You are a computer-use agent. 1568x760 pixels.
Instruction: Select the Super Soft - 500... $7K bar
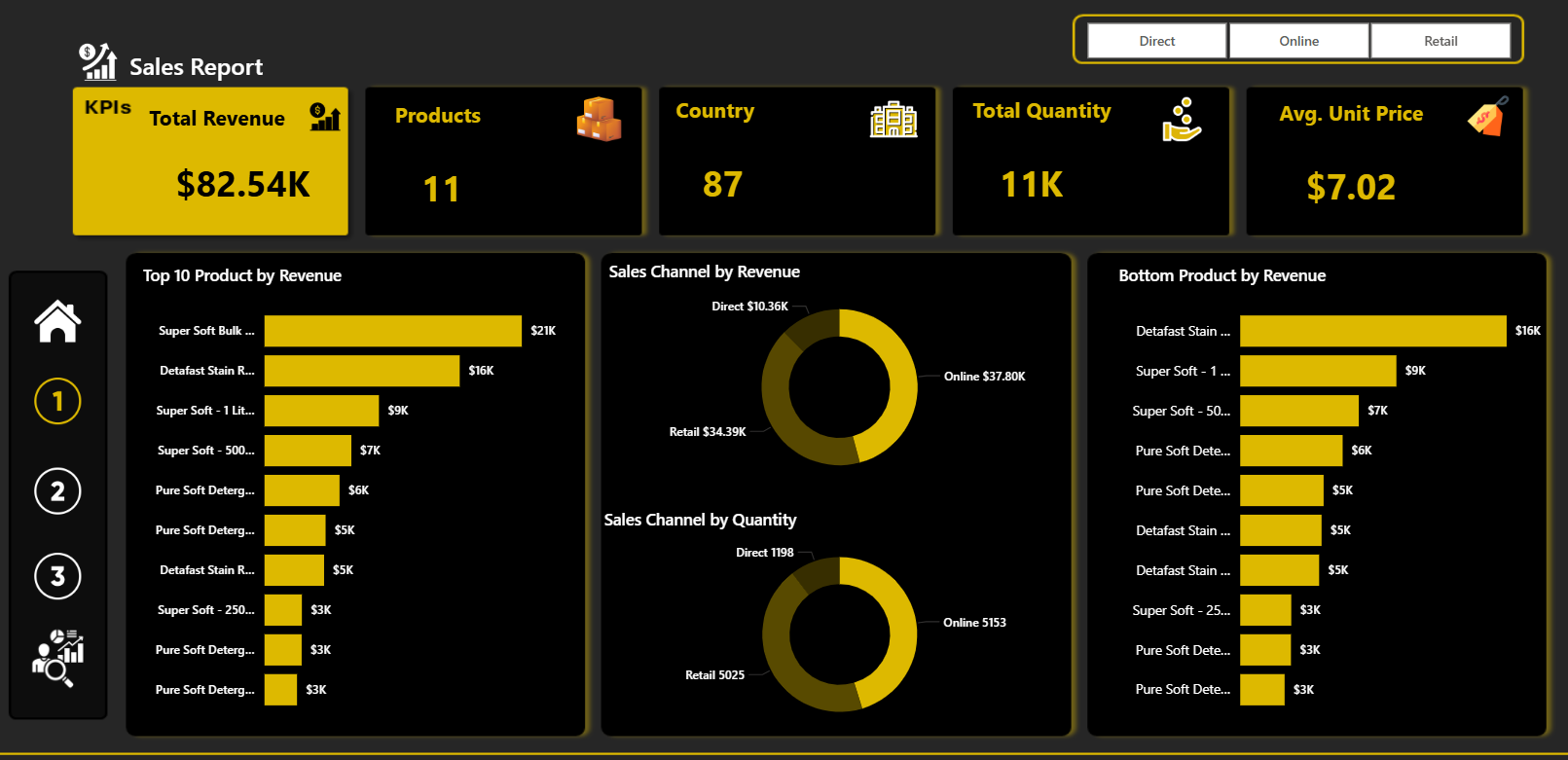pos(308,451)
